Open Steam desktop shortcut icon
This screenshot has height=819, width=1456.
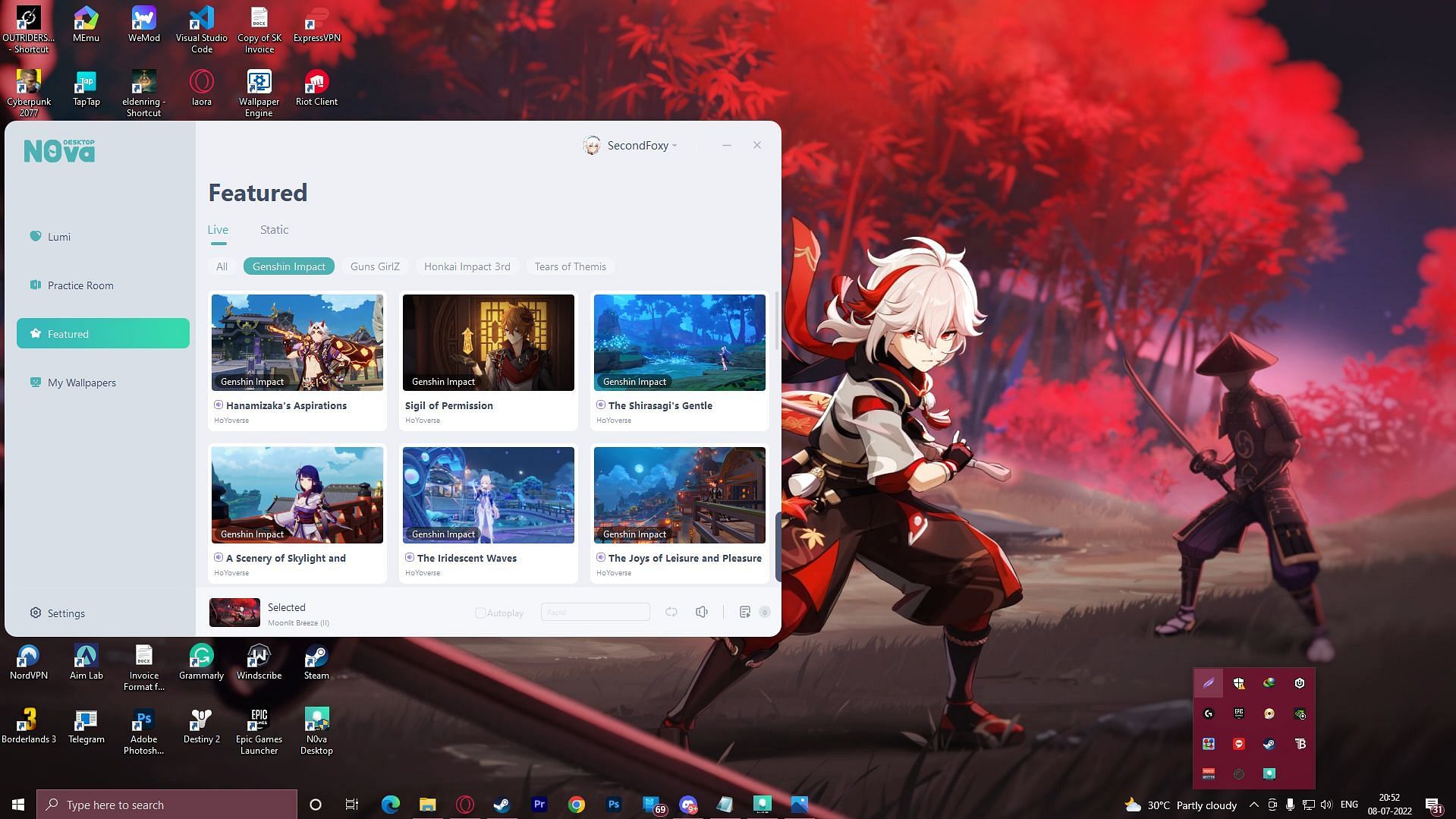[x=316, y=662]
